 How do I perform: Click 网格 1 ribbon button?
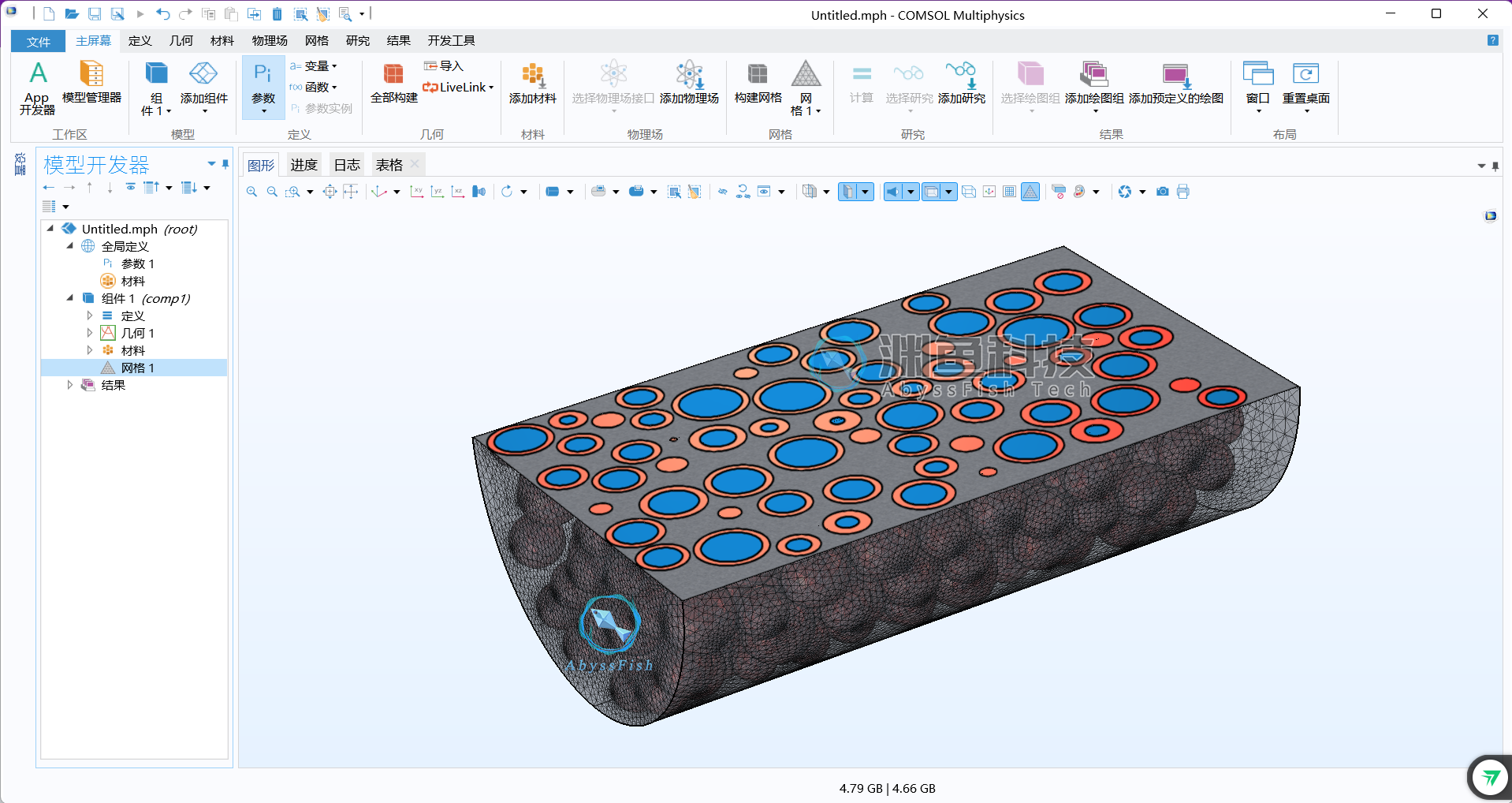[x=806, y=88]
